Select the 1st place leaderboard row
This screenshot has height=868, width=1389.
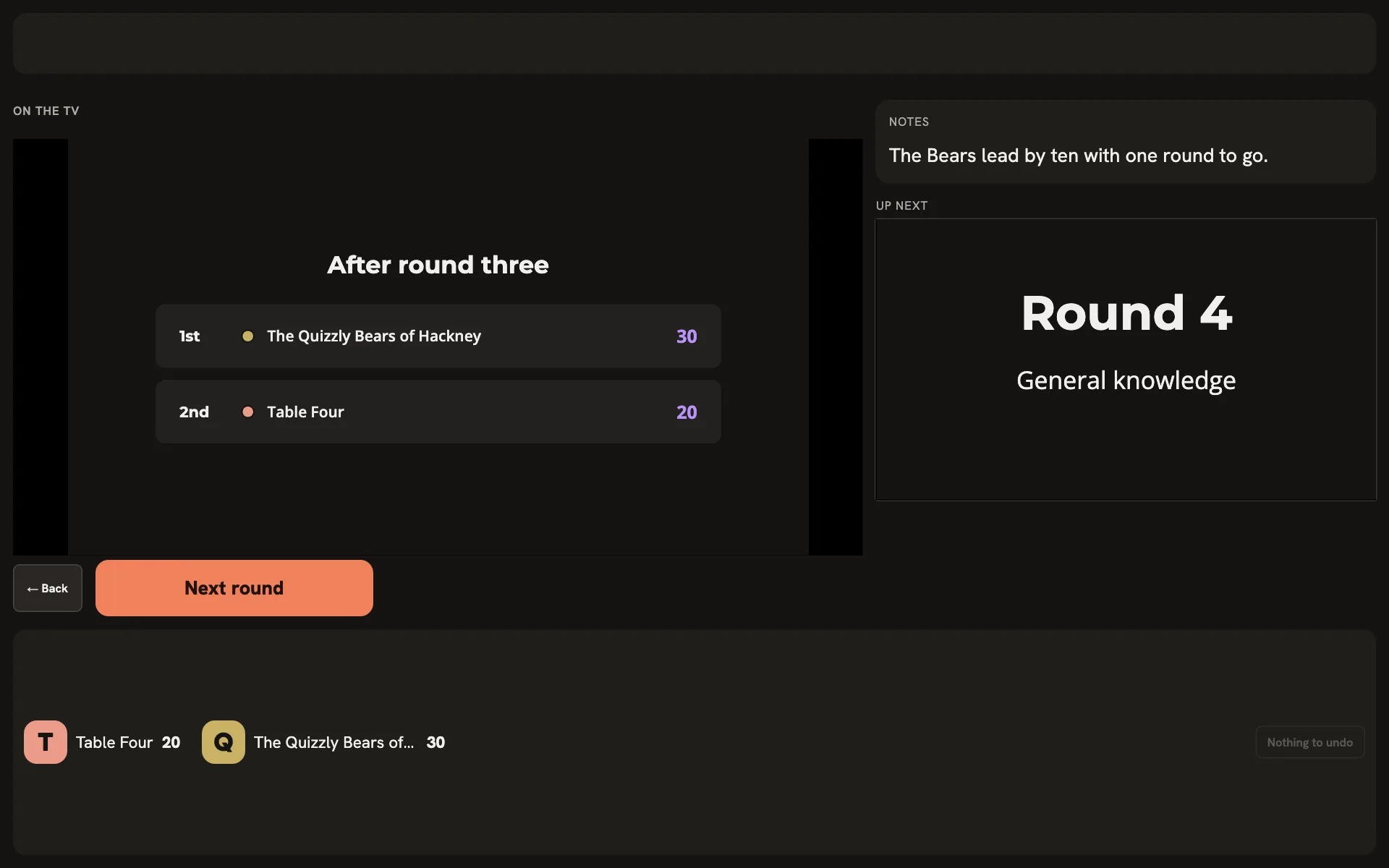click(x=438, y=336)
